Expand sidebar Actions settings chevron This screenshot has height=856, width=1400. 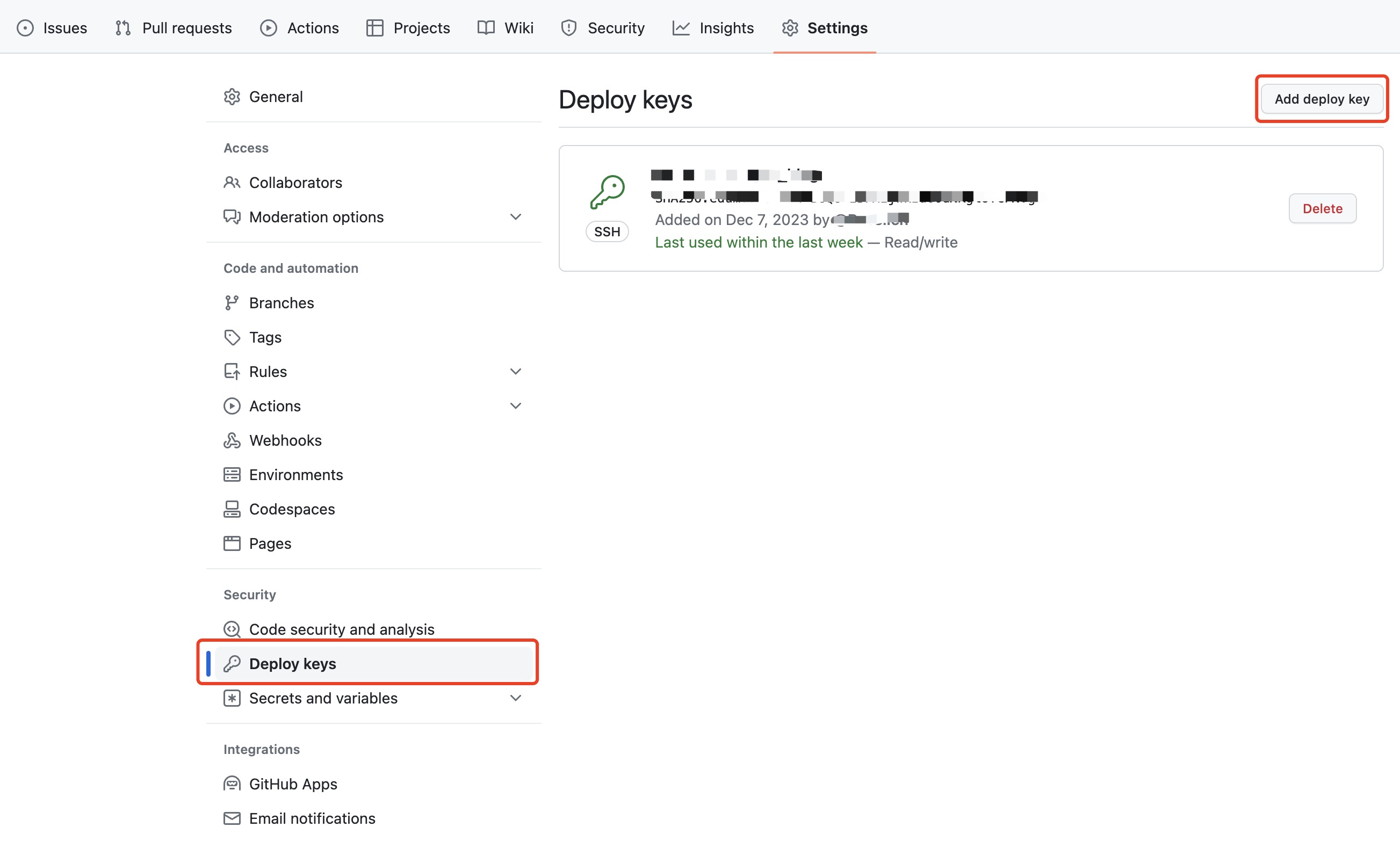(x=515, y=406)
